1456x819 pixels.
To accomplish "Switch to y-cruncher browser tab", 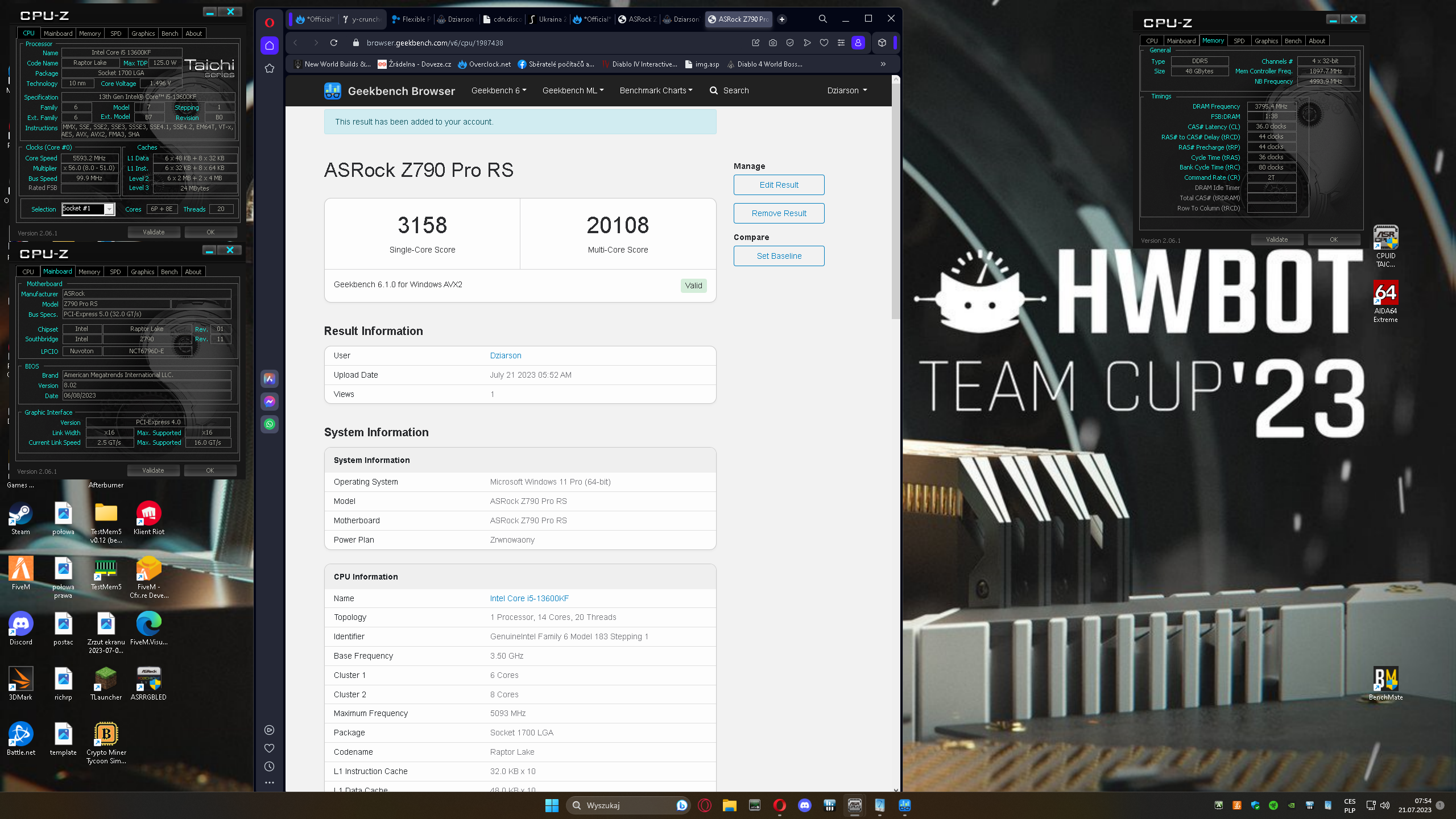I will [362, 19].
